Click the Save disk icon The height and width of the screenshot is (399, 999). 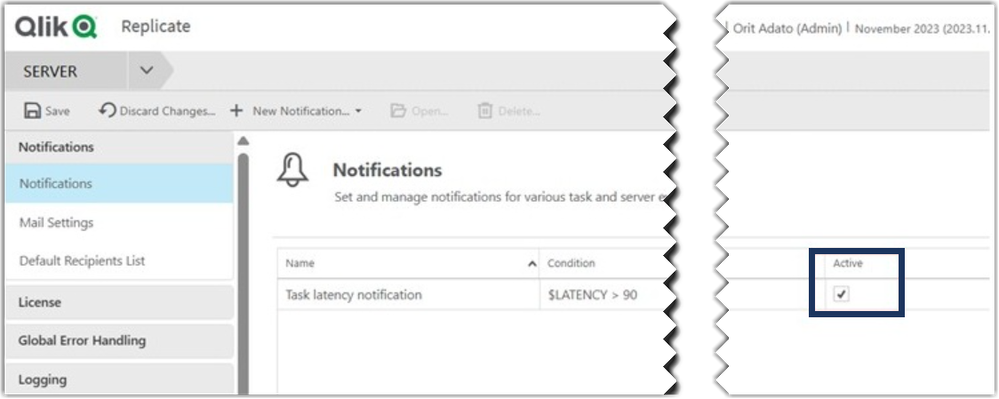point(32,111)
